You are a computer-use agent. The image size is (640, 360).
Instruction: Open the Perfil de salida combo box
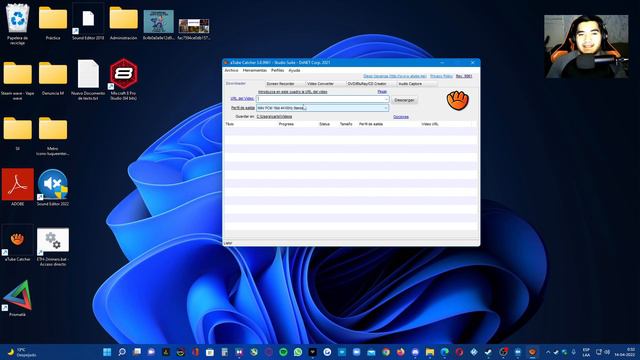[322, 108]
